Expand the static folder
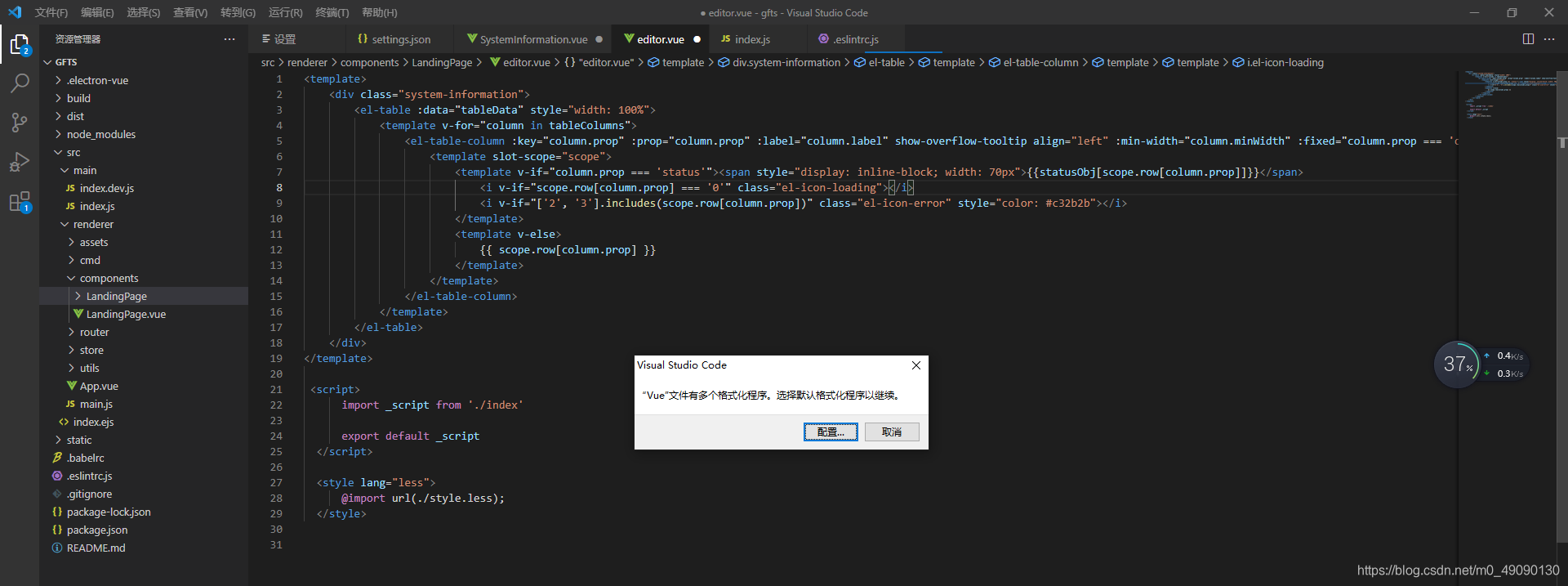The image size is (1568, 586). (x=144, y=440)
